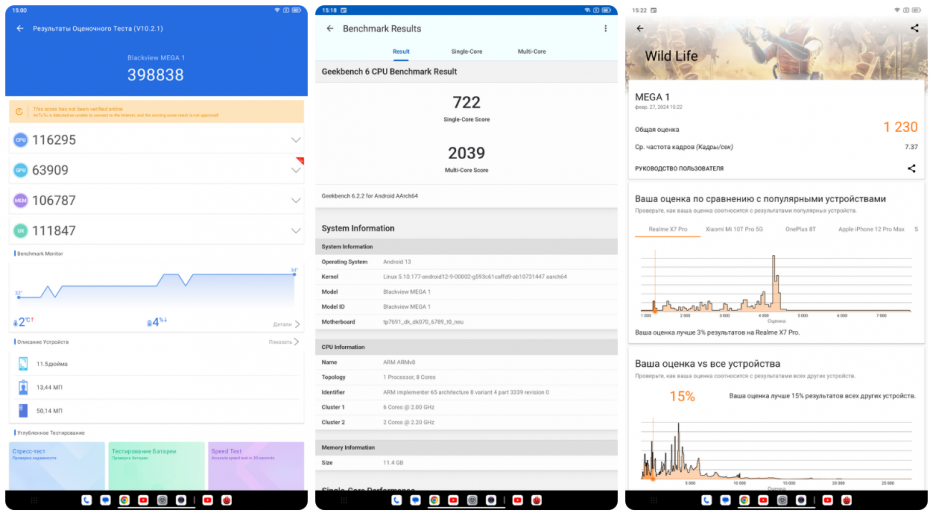Open the Speed Test card

tap(256, 466)
